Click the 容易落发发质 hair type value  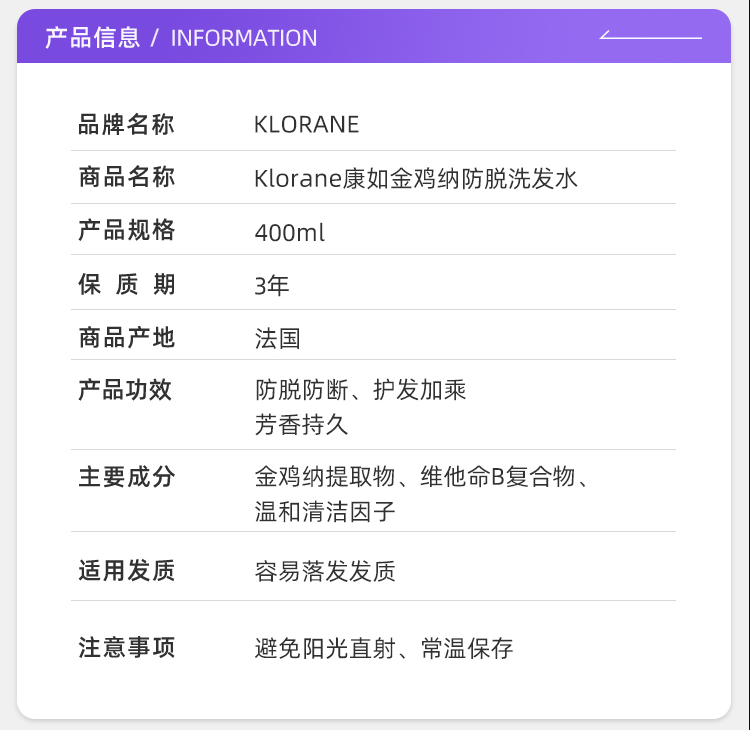[x=325, y=572]
